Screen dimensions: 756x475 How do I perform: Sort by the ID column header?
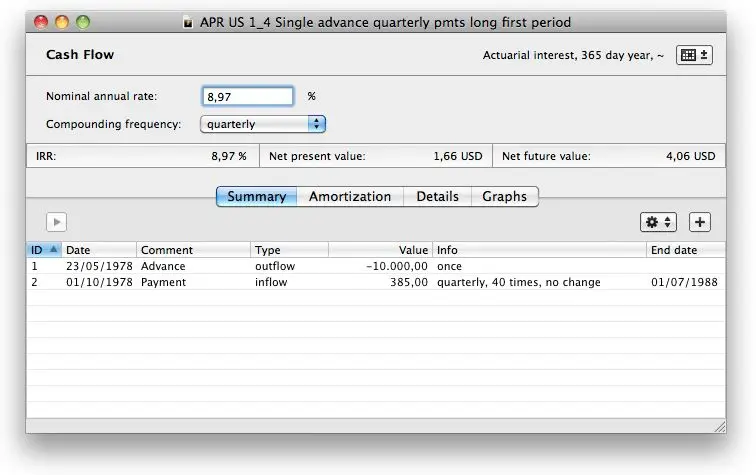[44, 250]
